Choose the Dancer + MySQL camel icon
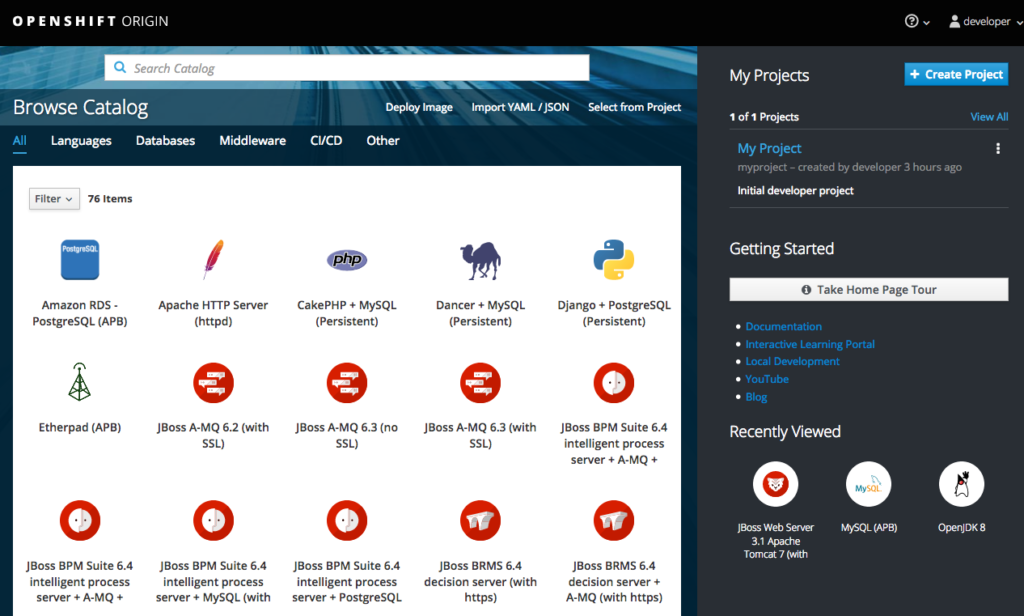The height and width of the screenshot is (616, 1024). click(x=480, y=261)
